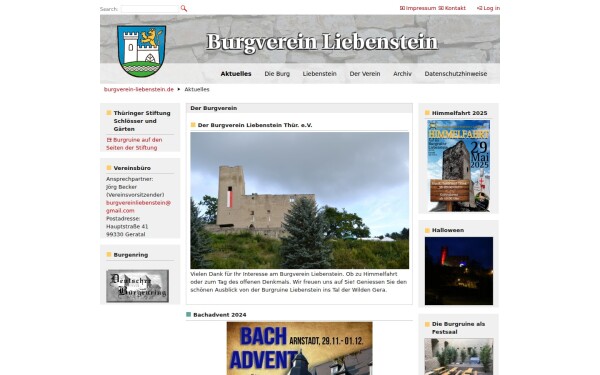Image resolution: width=600 pixels, height=375 pixels.
Task: Click the search magnifier icon
Action: 184,8
